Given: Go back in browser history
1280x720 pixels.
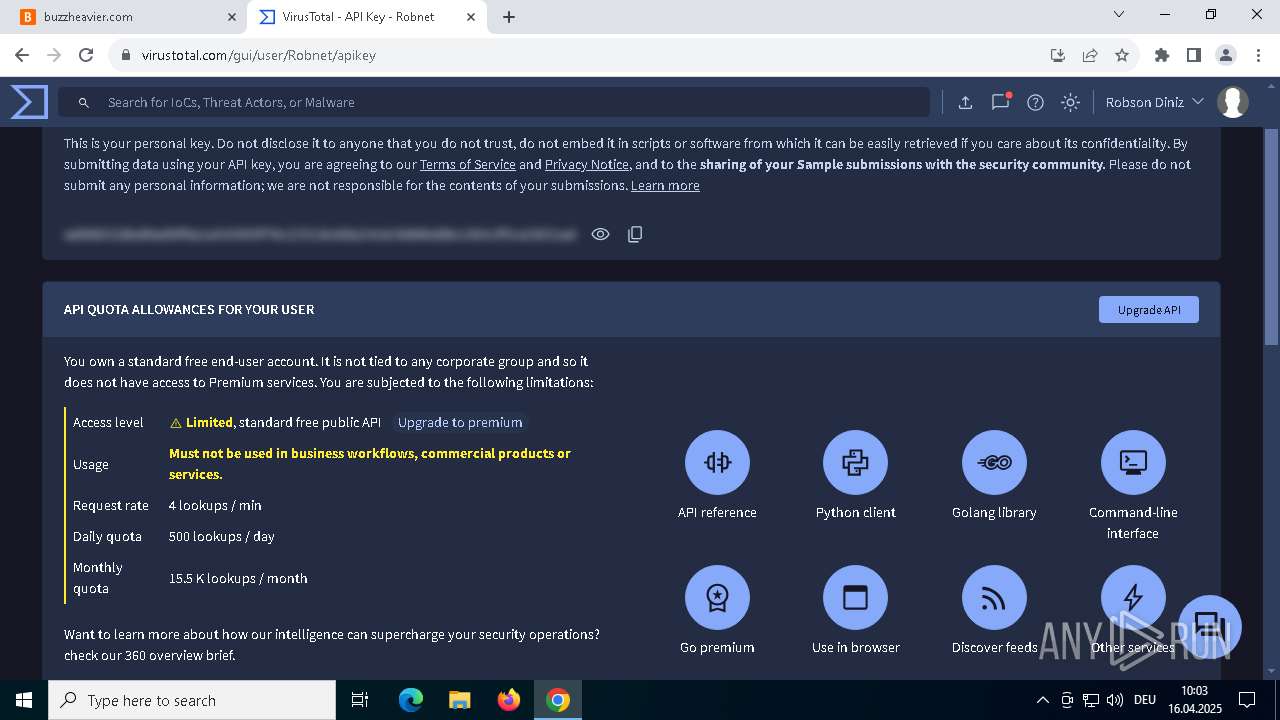Looking at the screenshot, I should point(22,55).
